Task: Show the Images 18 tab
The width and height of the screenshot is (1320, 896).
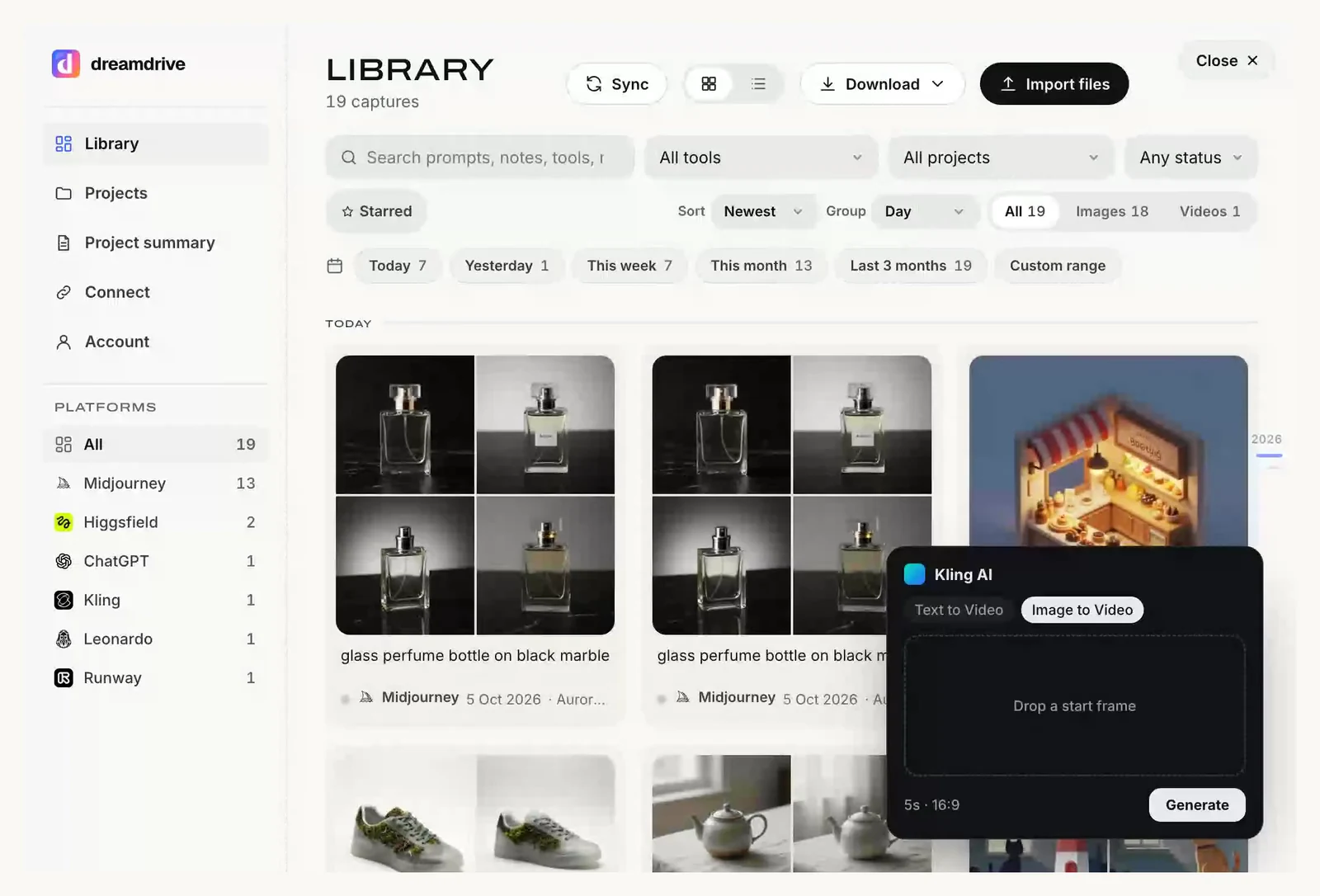Action: 1111,211
